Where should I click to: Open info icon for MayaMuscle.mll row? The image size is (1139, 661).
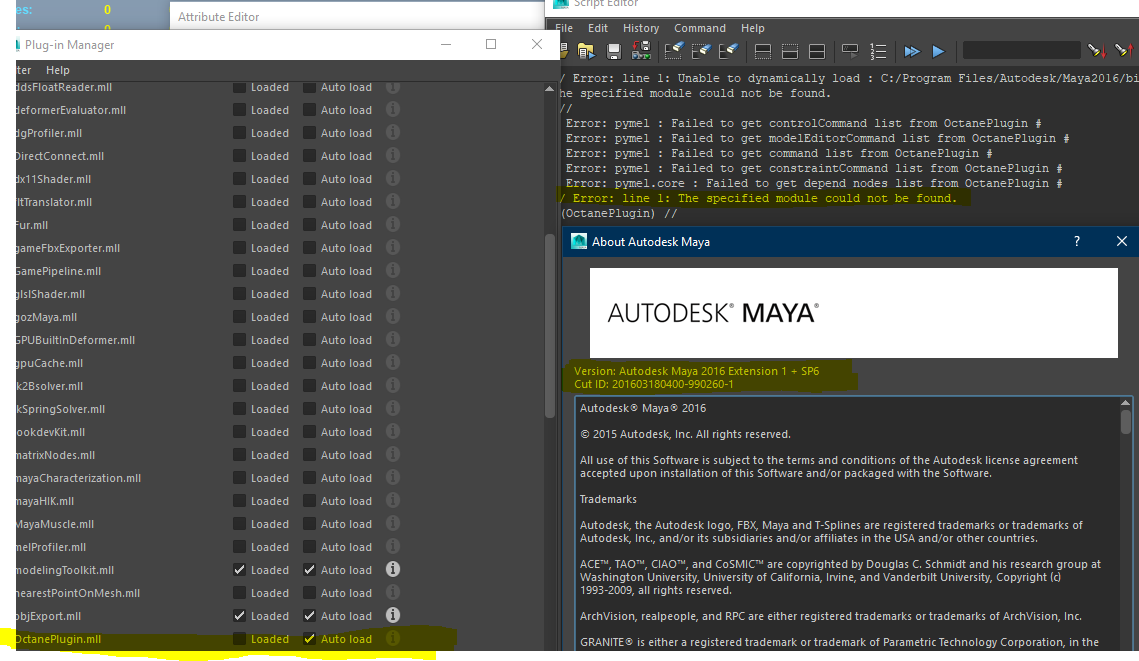click(x=393, y=524)
